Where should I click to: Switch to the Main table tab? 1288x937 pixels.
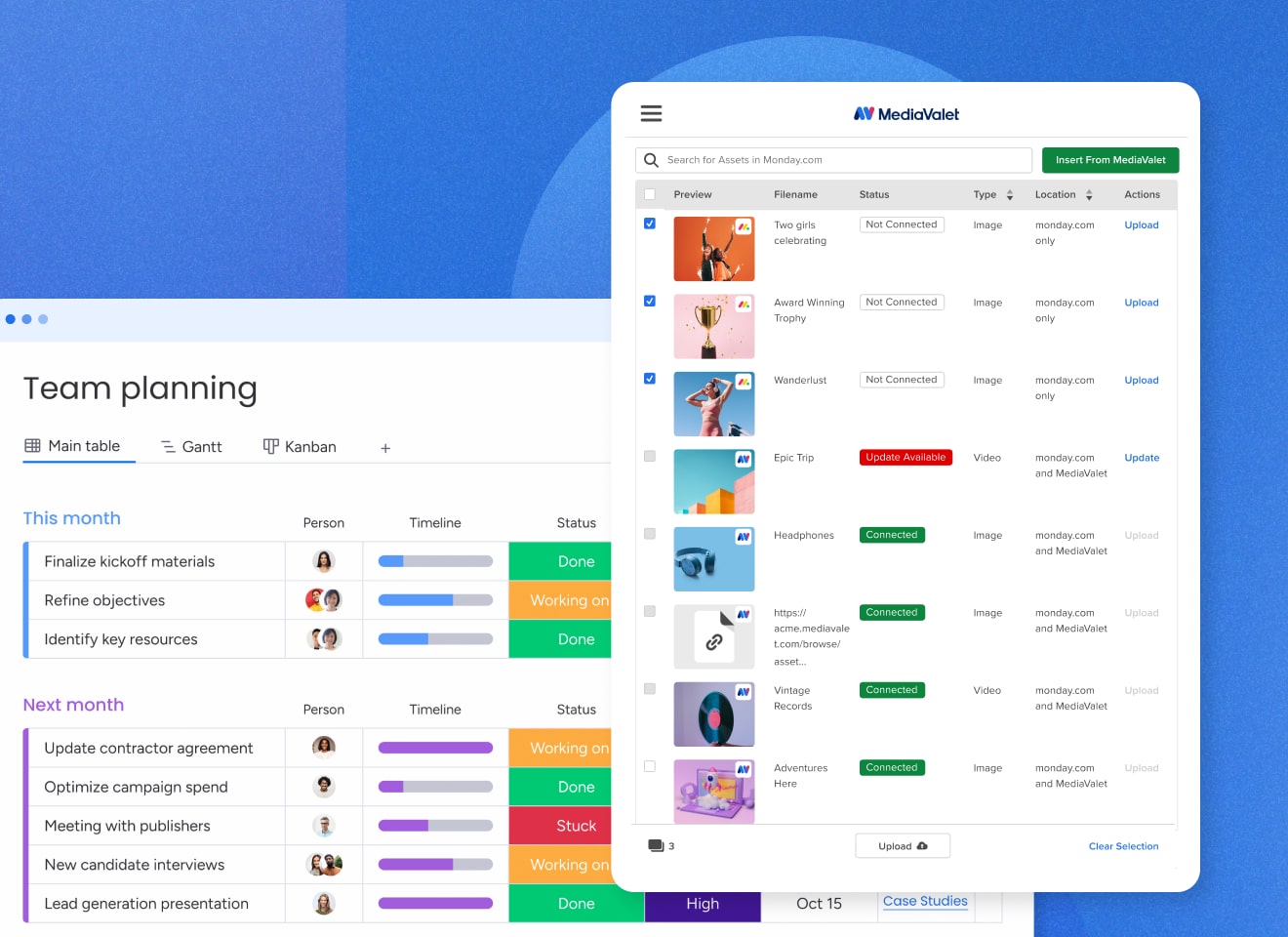click(79, 446)
